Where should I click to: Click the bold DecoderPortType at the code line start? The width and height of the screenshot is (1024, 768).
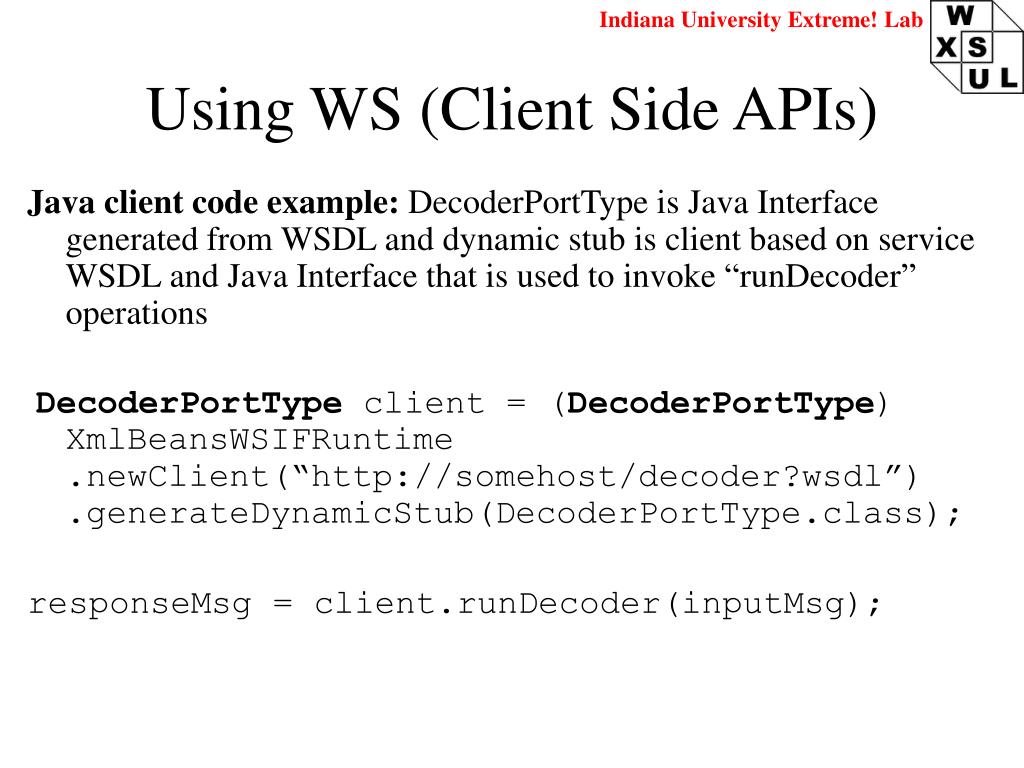pyautogui.click(x=189, y=404)
